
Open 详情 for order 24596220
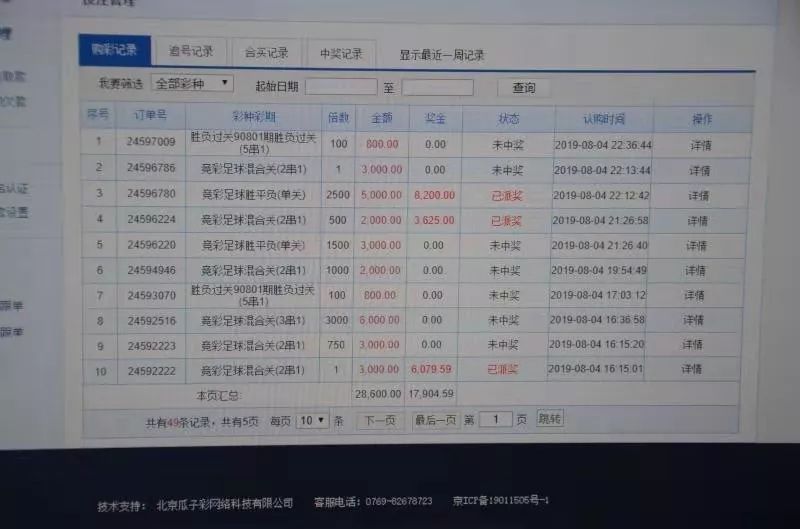[x=696, y=245]
